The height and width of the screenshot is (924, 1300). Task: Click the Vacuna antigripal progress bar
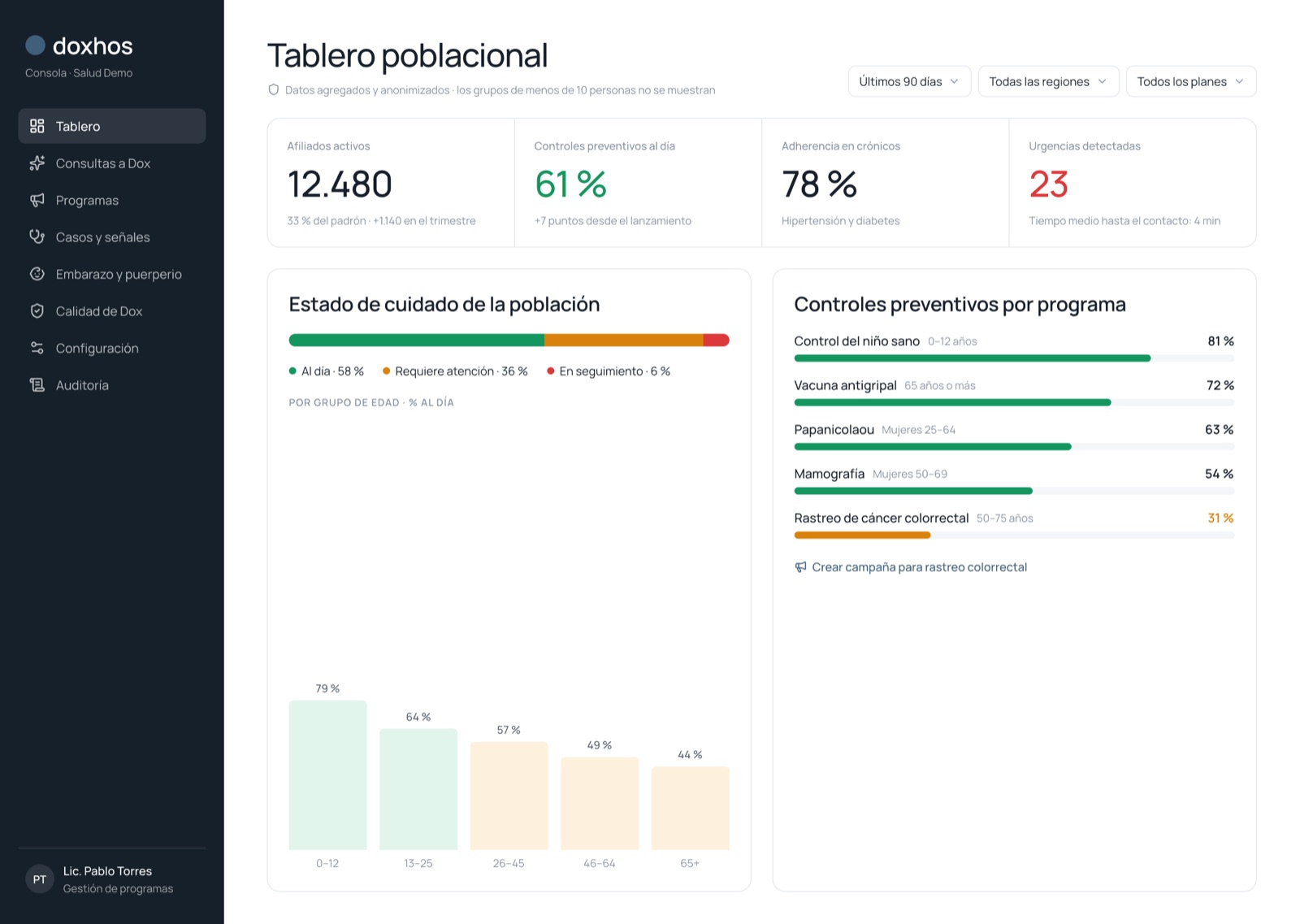coord(1014,402)
